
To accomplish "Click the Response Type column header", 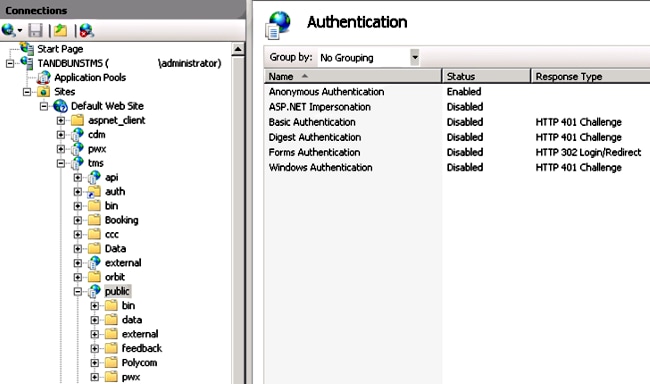I will tap(590, 76).
